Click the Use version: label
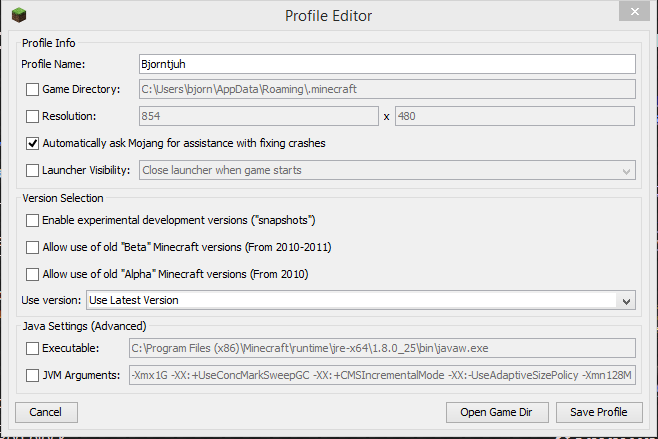 click(x=51, y=301)
